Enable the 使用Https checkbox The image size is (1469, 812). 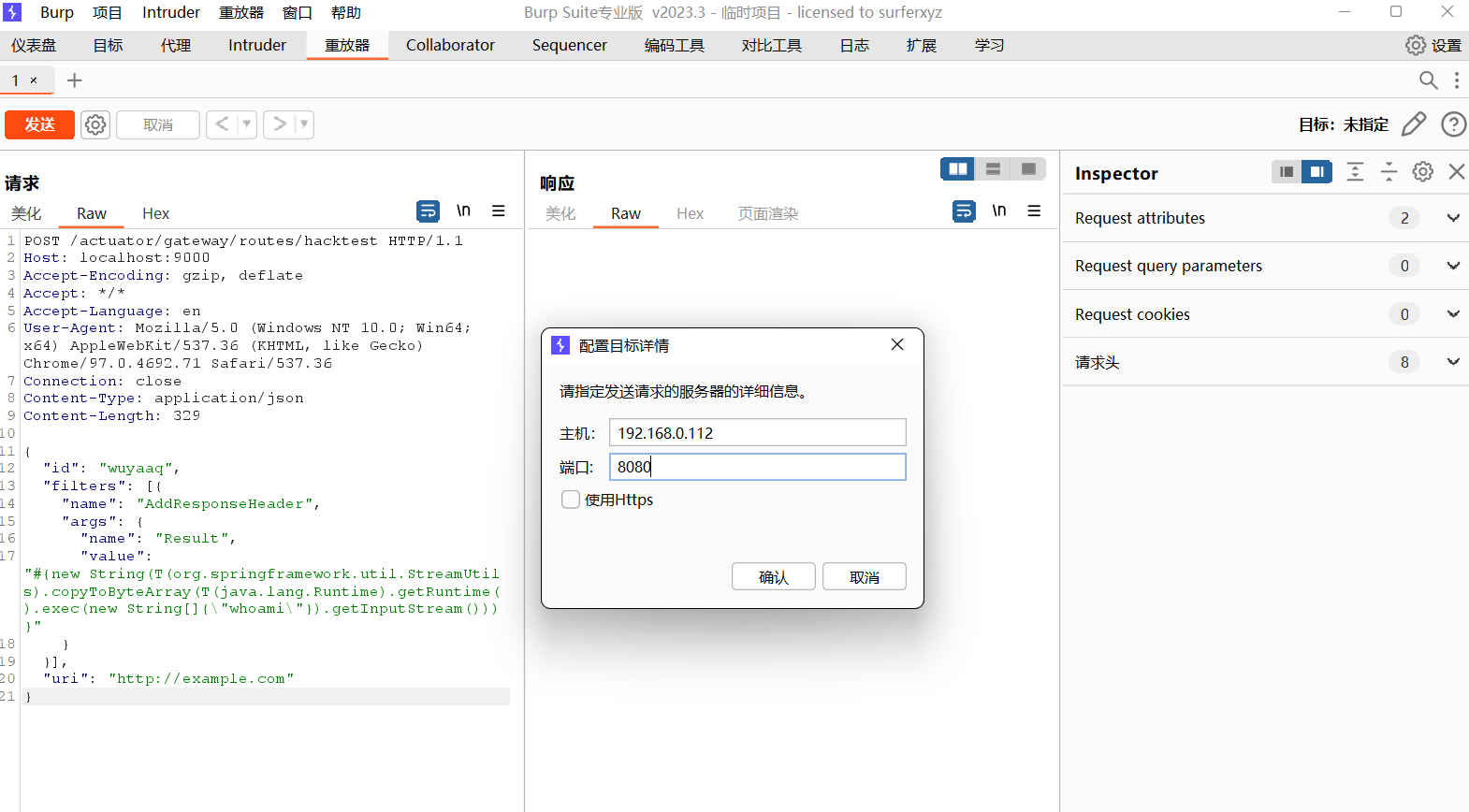coord(571,500)
